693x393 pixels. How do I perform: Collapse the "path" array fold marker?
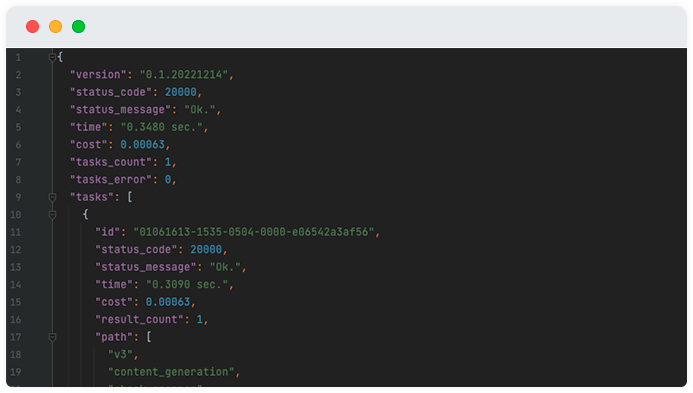point(52,337)
